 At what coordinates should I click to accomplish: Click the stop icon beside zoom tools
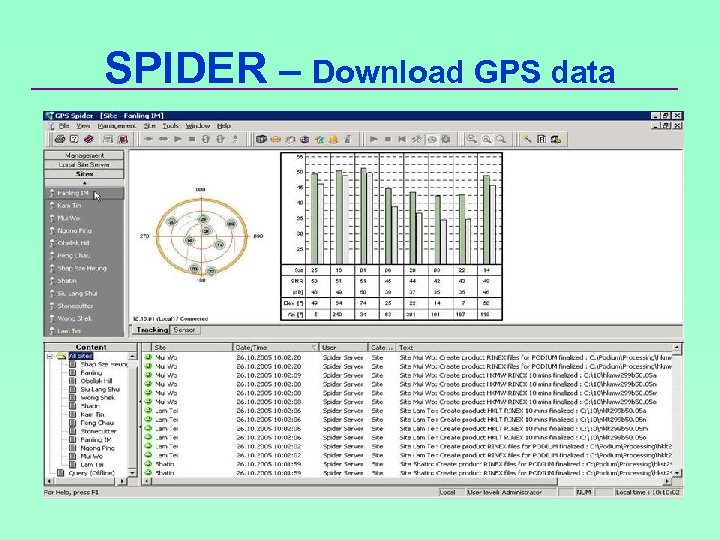click(388, 139)
